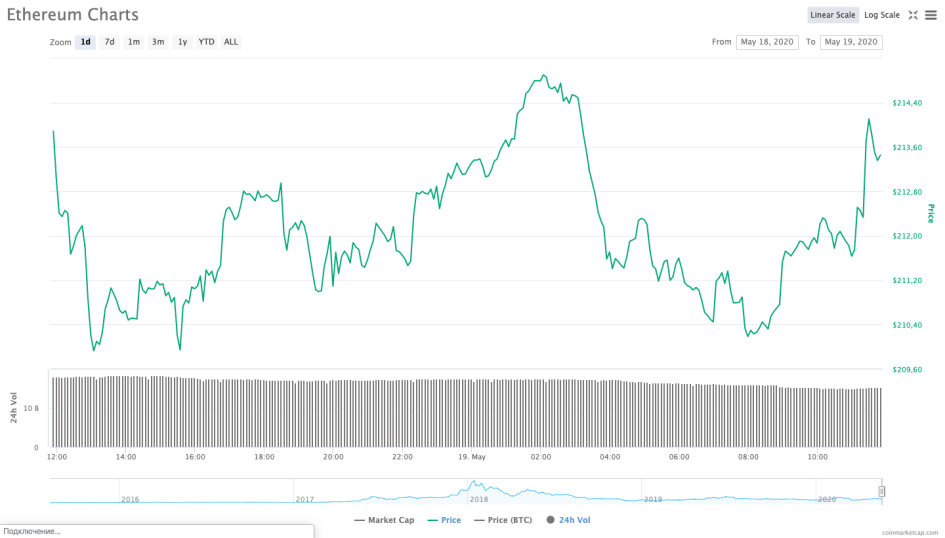The height and width of the screenshot is (538, 945).
Task: Click the $214,40 price axis label
Action: click(907, 103)
